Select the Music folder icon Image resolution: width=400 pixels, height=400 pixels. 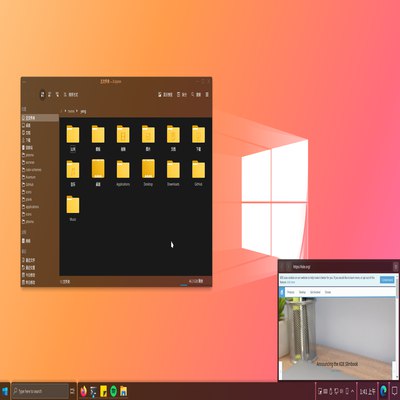[73, 205]
